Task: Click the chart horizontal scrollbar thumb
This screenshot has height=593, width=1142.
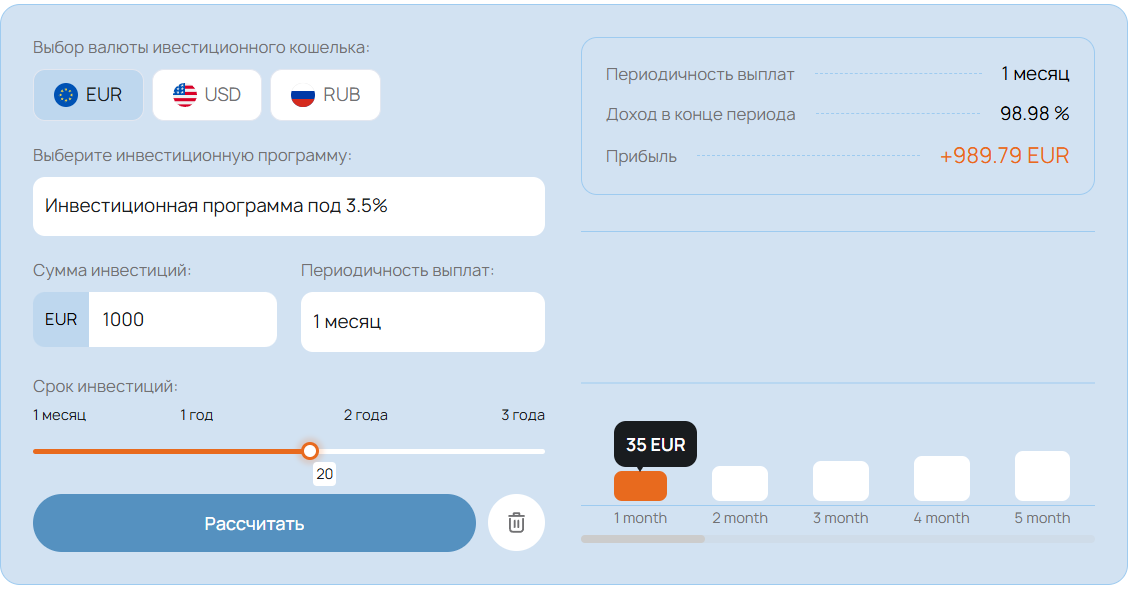Action: (x=643, y=539)
